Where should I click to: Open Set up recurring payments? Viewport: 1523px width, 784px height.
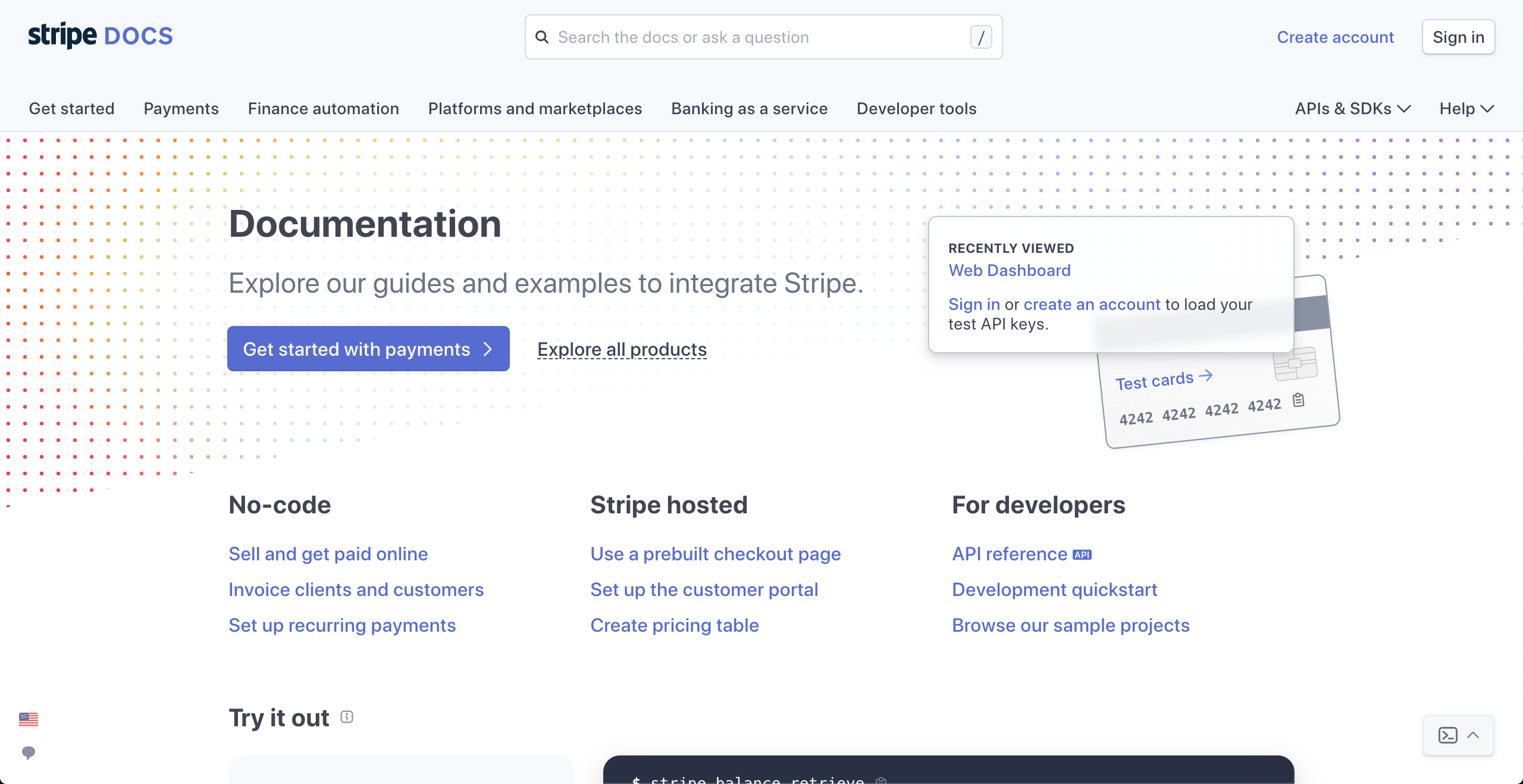(343, 626)
